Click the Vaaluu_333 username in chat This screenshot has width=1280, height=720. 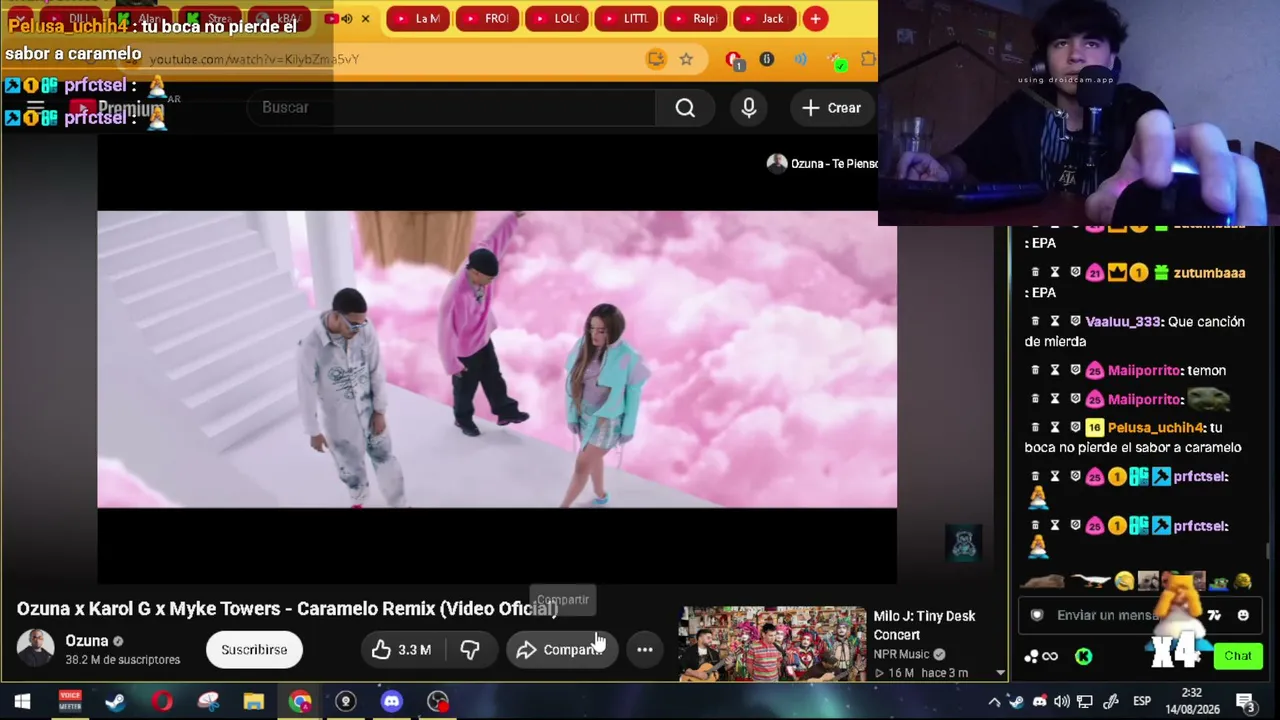(1123, 321)
